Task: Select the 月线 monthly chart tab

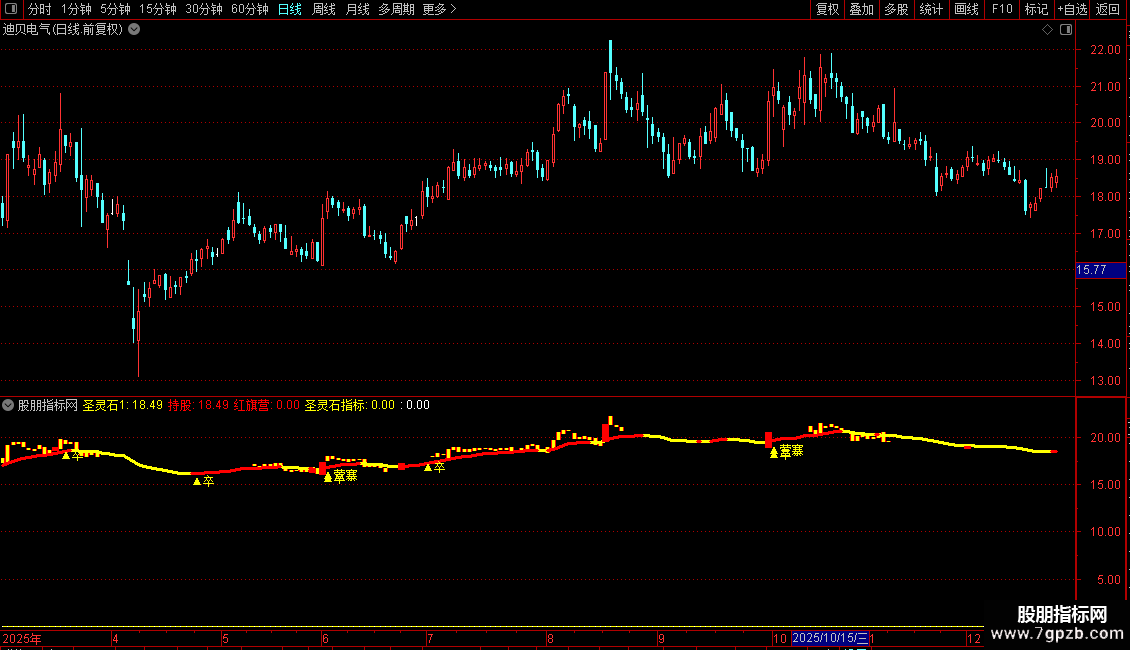Action: (x=357, y=9)
